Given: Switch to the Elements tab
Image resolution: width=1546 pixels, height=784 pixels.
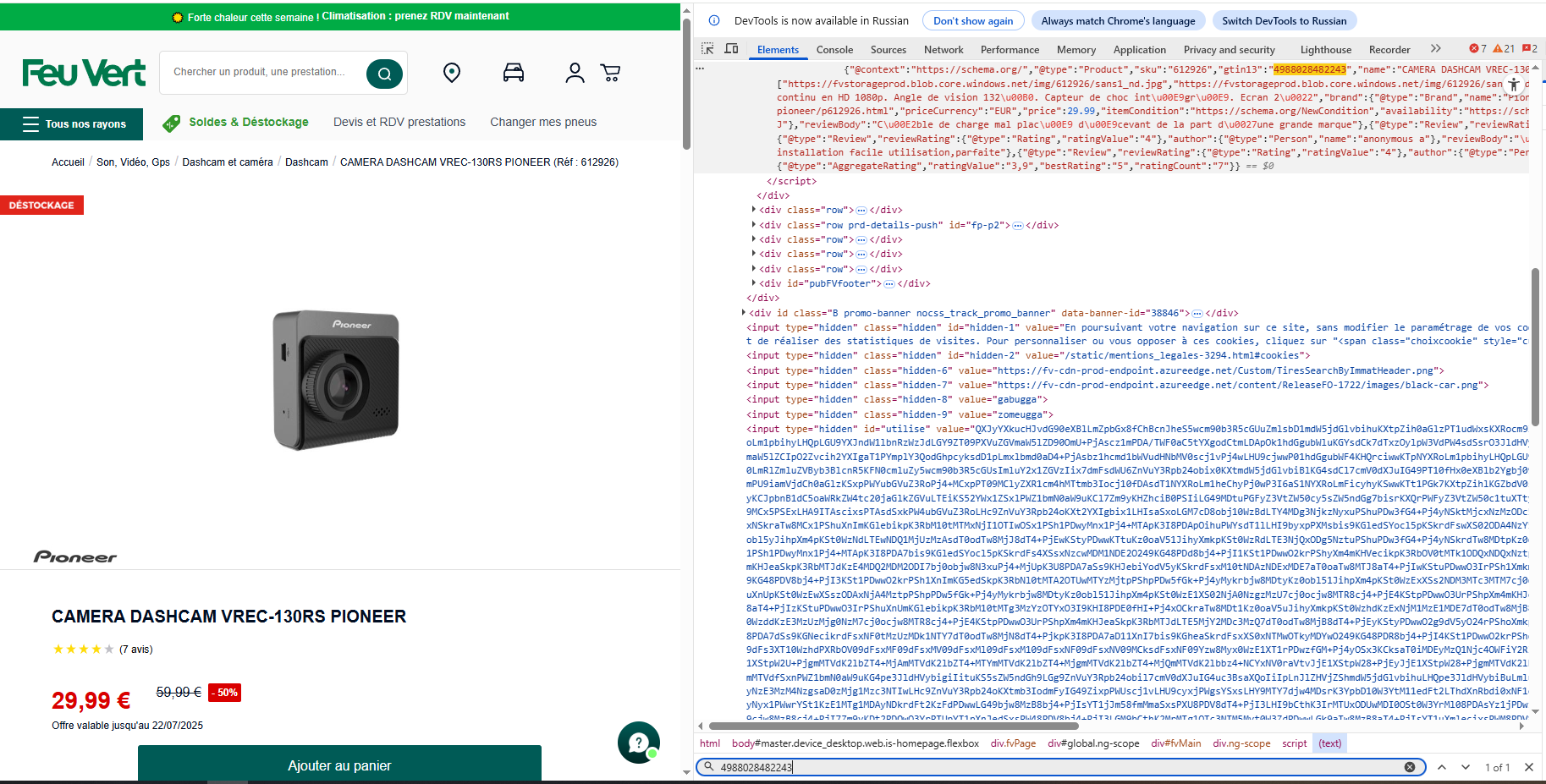Looking at the screenshot, I should [x=778, y=50].
